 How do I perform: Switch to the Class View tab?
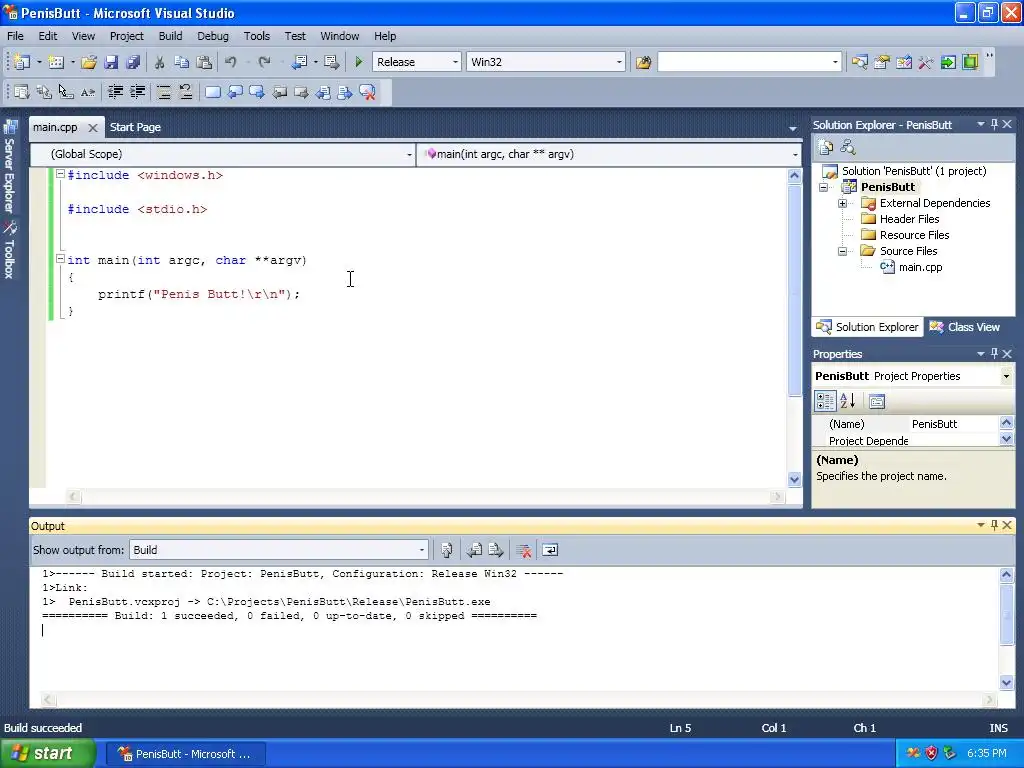[x=965, y=327]
